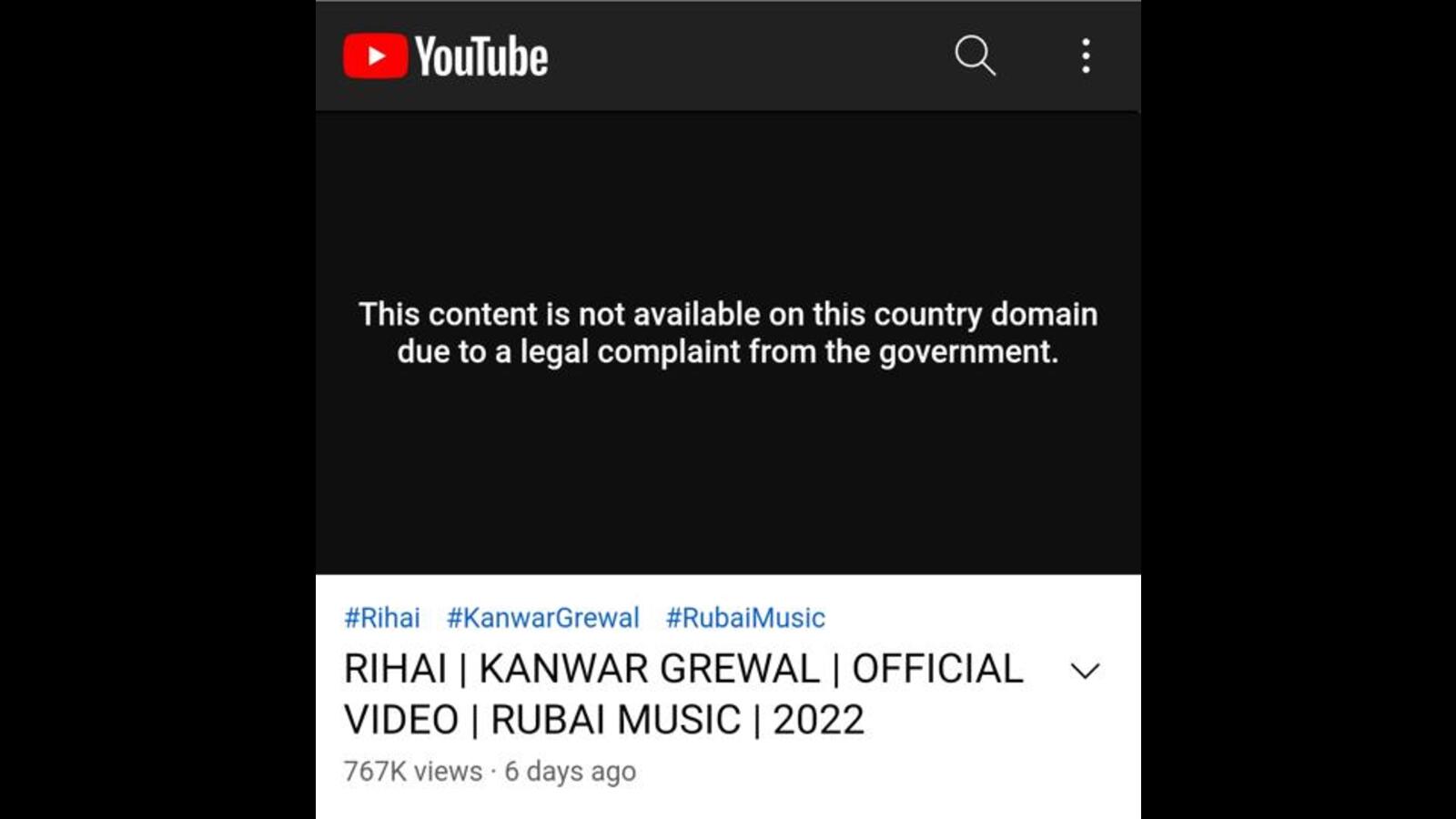The height and width of the screenshot is (819, 1456).
Task: Click the 'content is not available' message line
Action: point(728,314)
